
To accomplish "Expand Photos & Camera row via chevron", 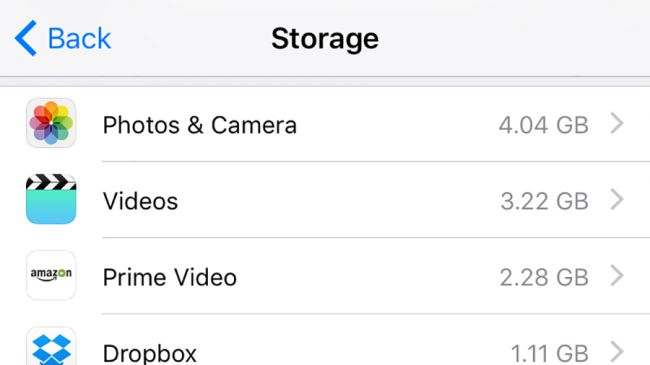I will pos(617,124).
